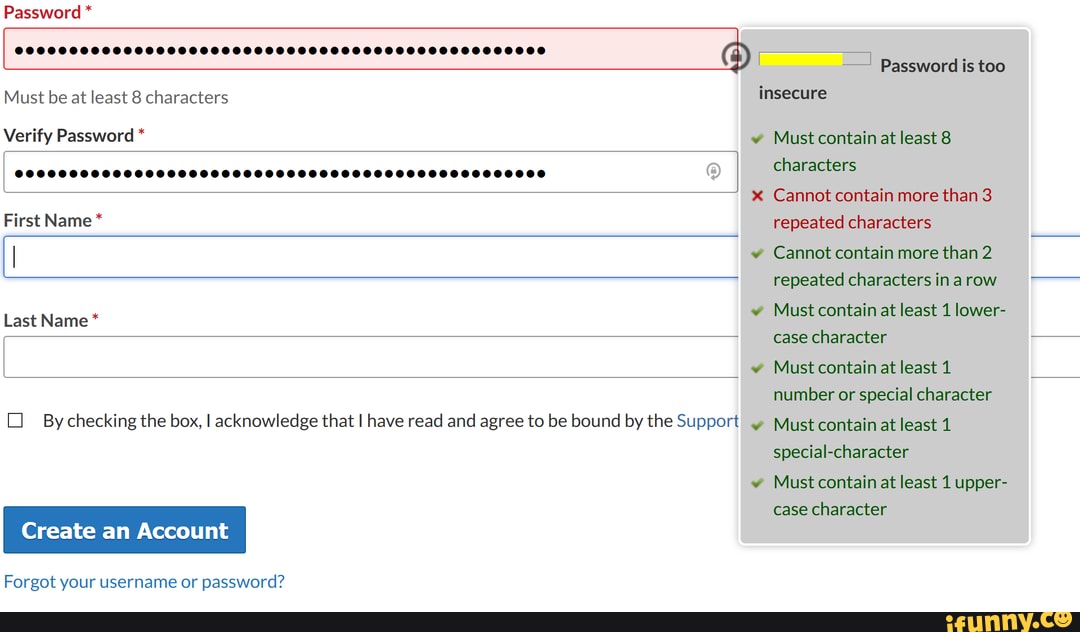Click green check beside lower-case character rule
Screen dimensions: 1080x632
757,310
